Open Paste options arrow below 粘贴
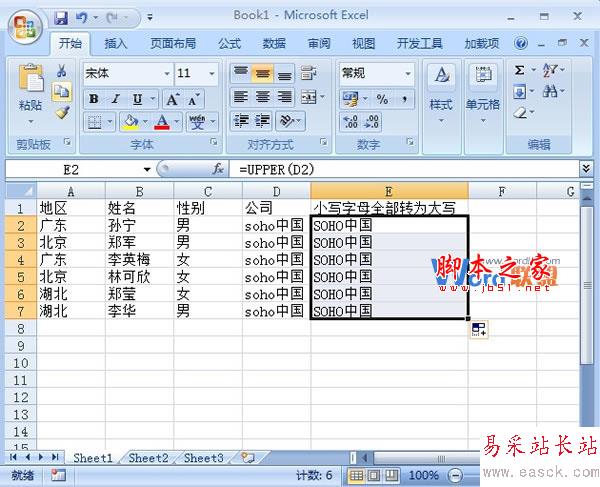 tap(31, 122)
